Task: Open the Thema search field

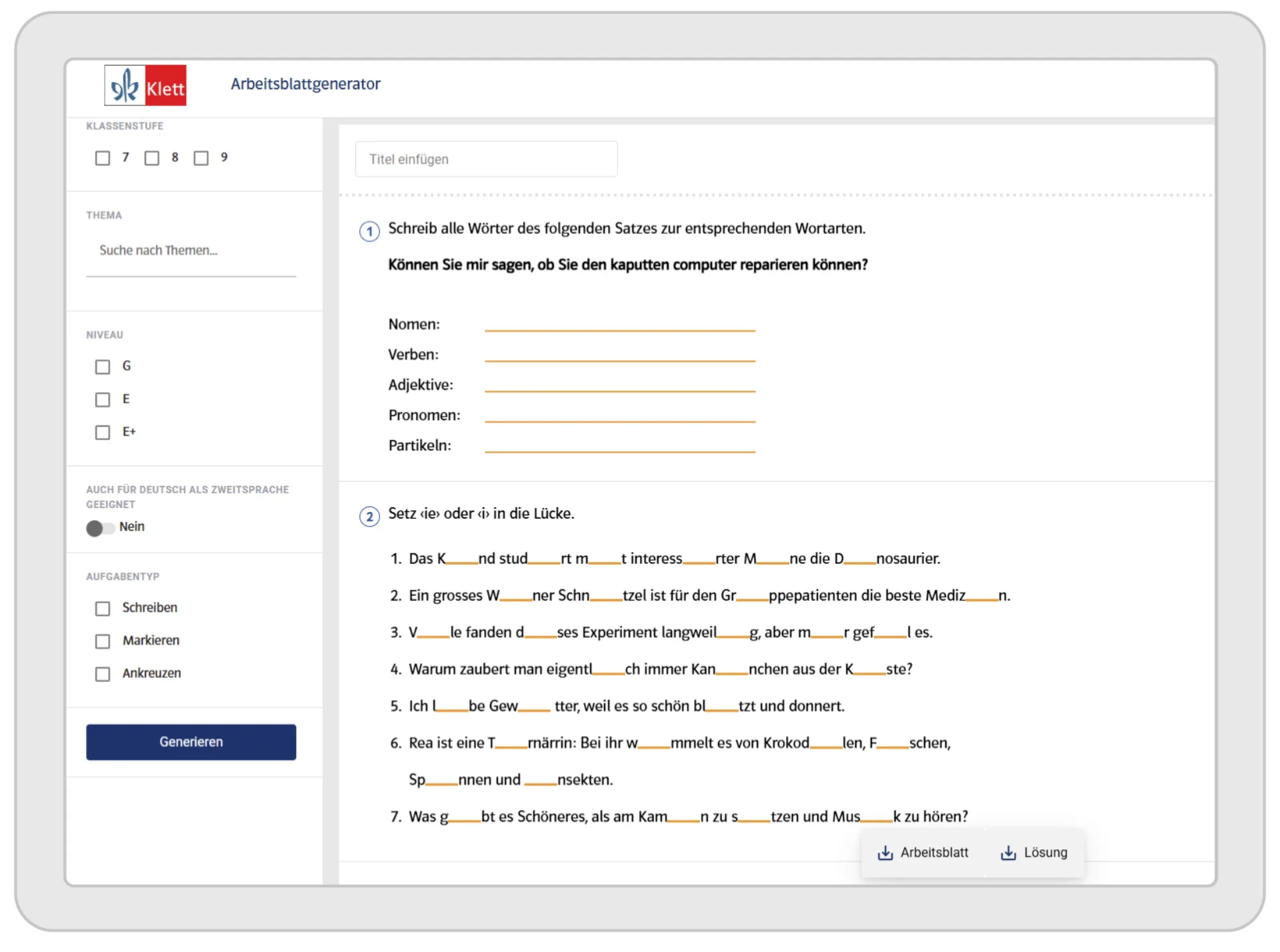Action: tap(191, 251)
